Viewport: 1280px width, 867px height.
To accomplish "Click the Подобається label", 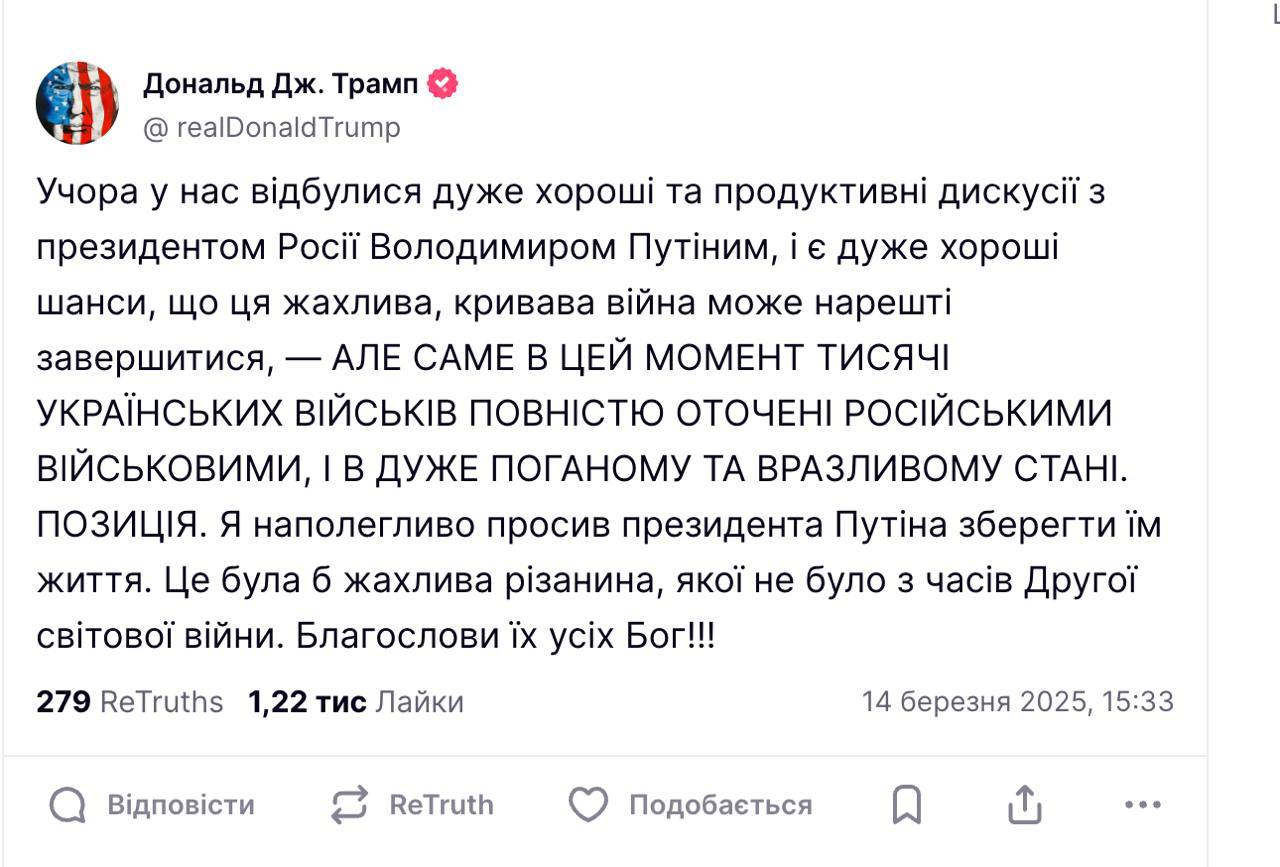I will tap(720, 805).
